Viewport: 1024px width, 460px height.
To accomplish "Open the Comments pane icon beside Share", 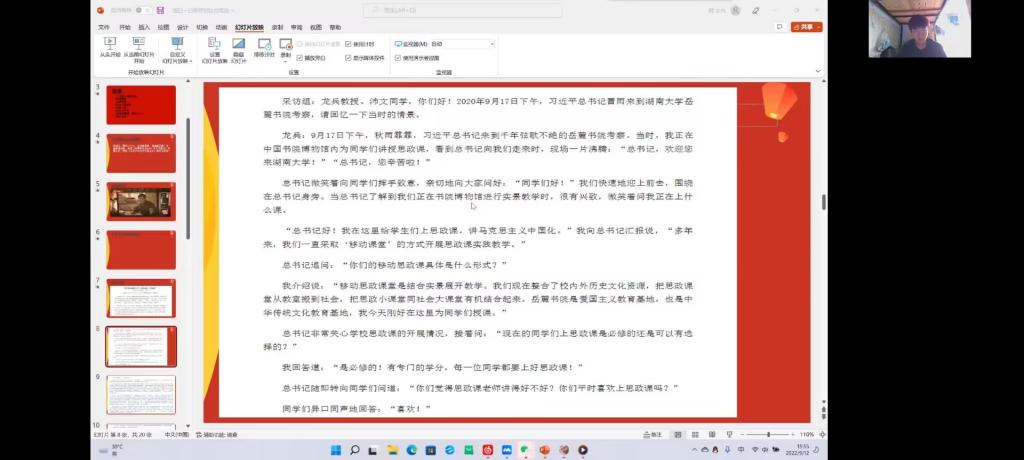I will click(x=779, y=27).
